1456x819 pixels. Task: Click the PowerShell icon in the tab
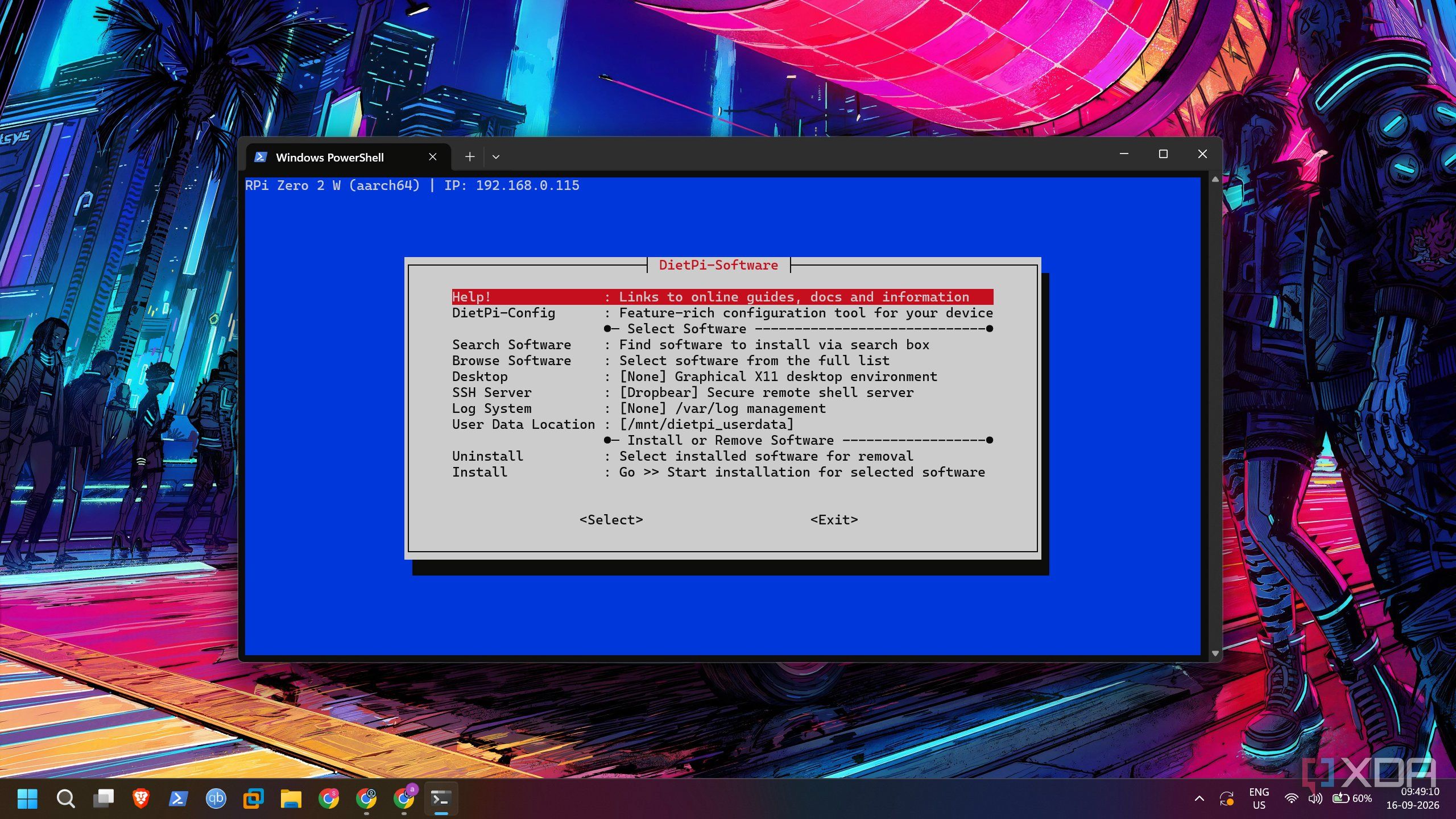point(260,157)
